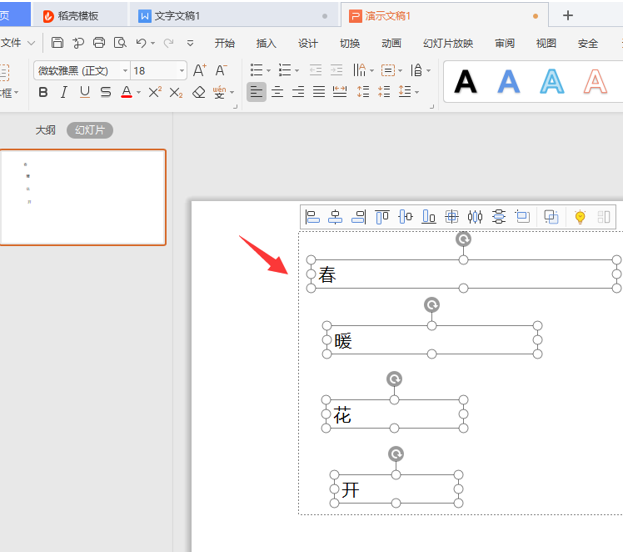Screen dimensions: 624x552
Task: Click the lightbulb icon in floating toolbar
Action: [x=579, y=216]
